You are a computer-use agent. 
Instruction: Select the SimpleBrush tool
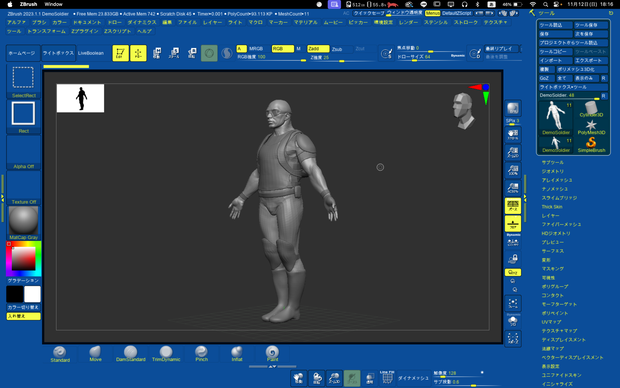point(591,145)
